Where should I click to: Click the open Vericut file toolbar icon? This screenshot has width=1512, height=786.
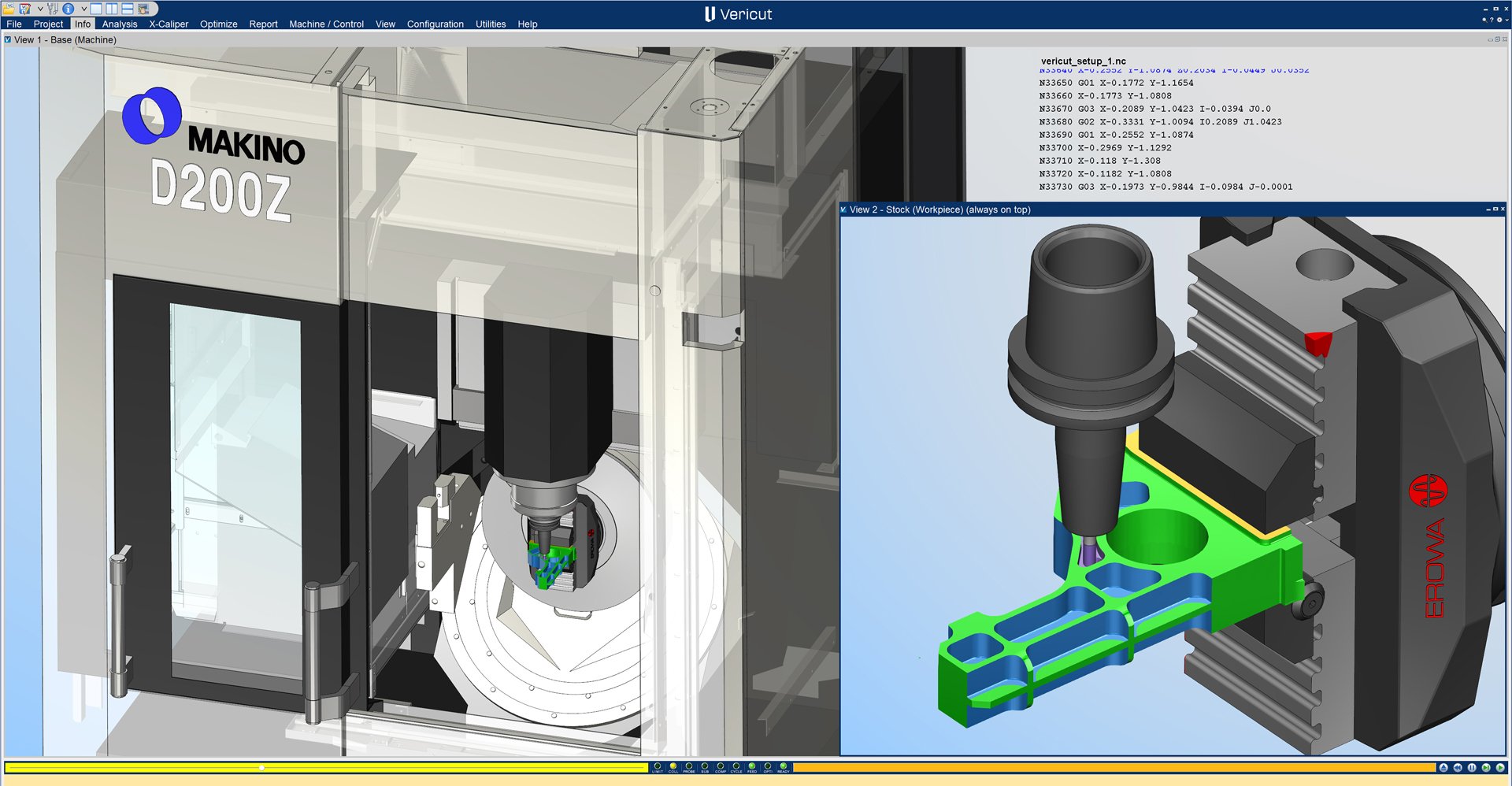(24, 8)
